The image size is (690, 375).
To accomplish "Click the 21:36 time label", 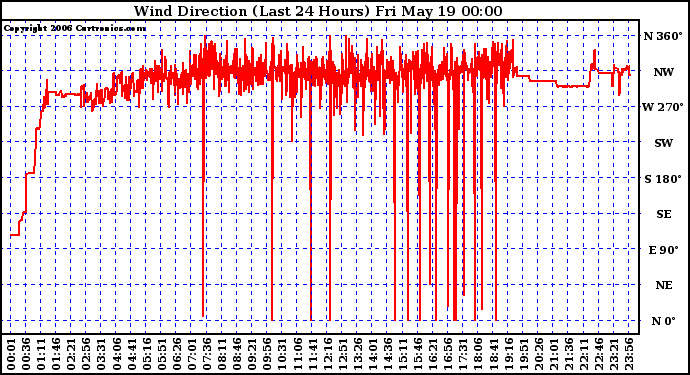I will click(x=568, y=354).
